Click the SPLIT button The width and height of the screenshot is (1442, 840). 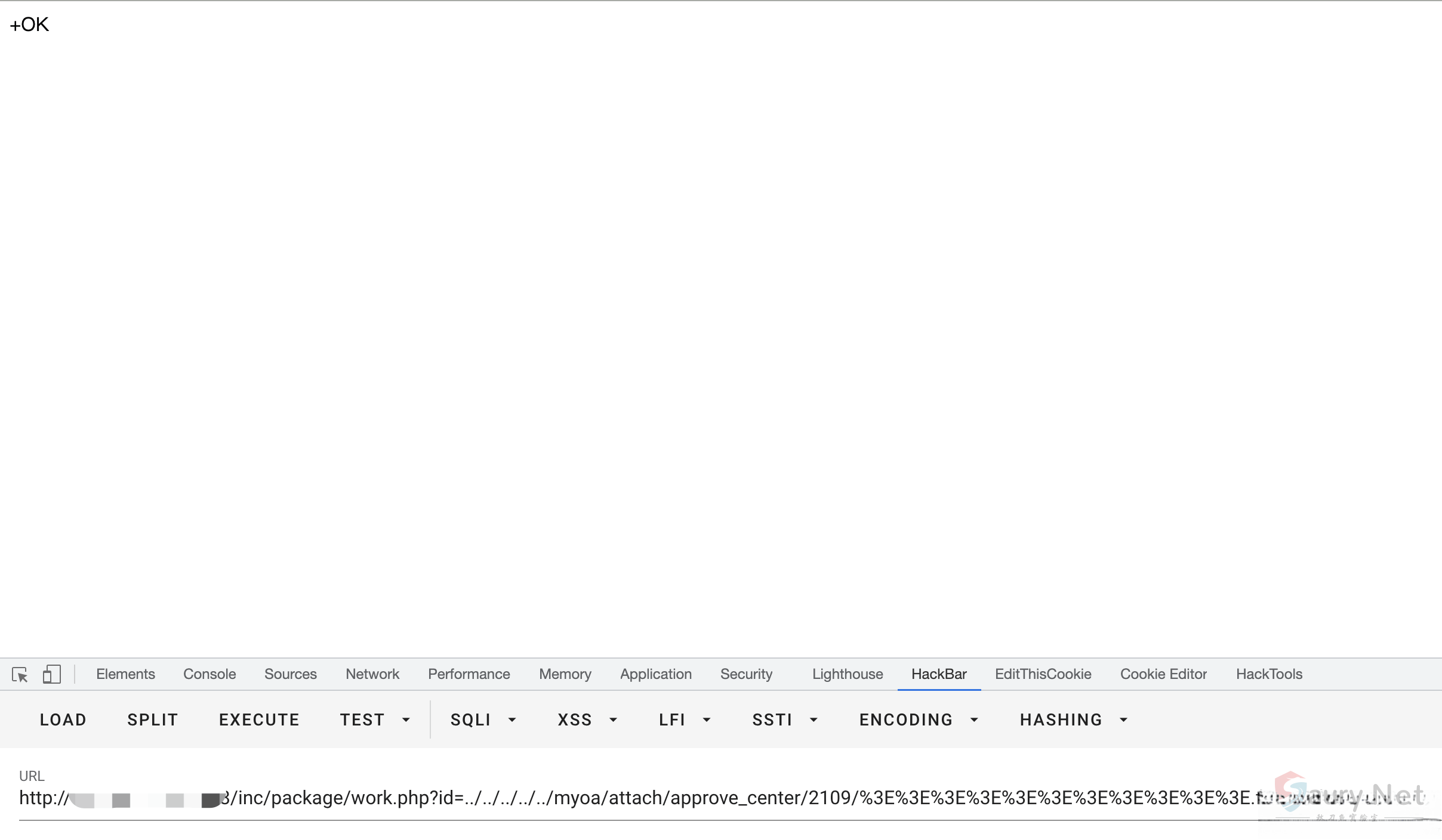click(x=153, y=719)
